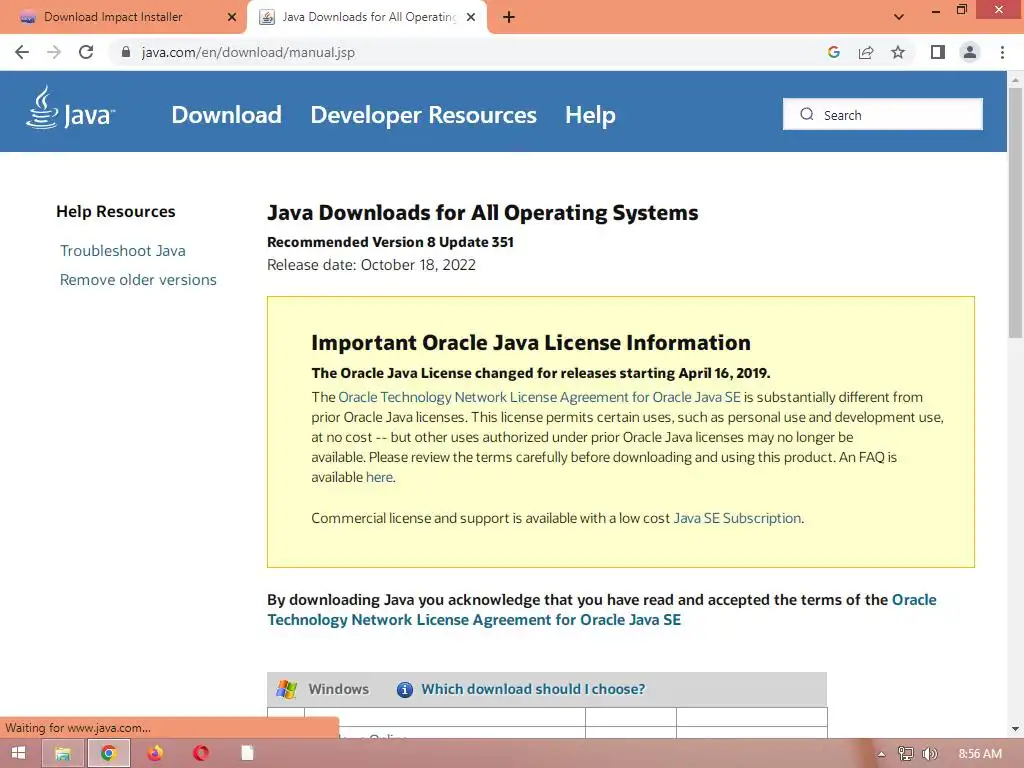1024x768 pixels.
Task: Close the Download Impact Installer tab
Action: tap(232, 17)
